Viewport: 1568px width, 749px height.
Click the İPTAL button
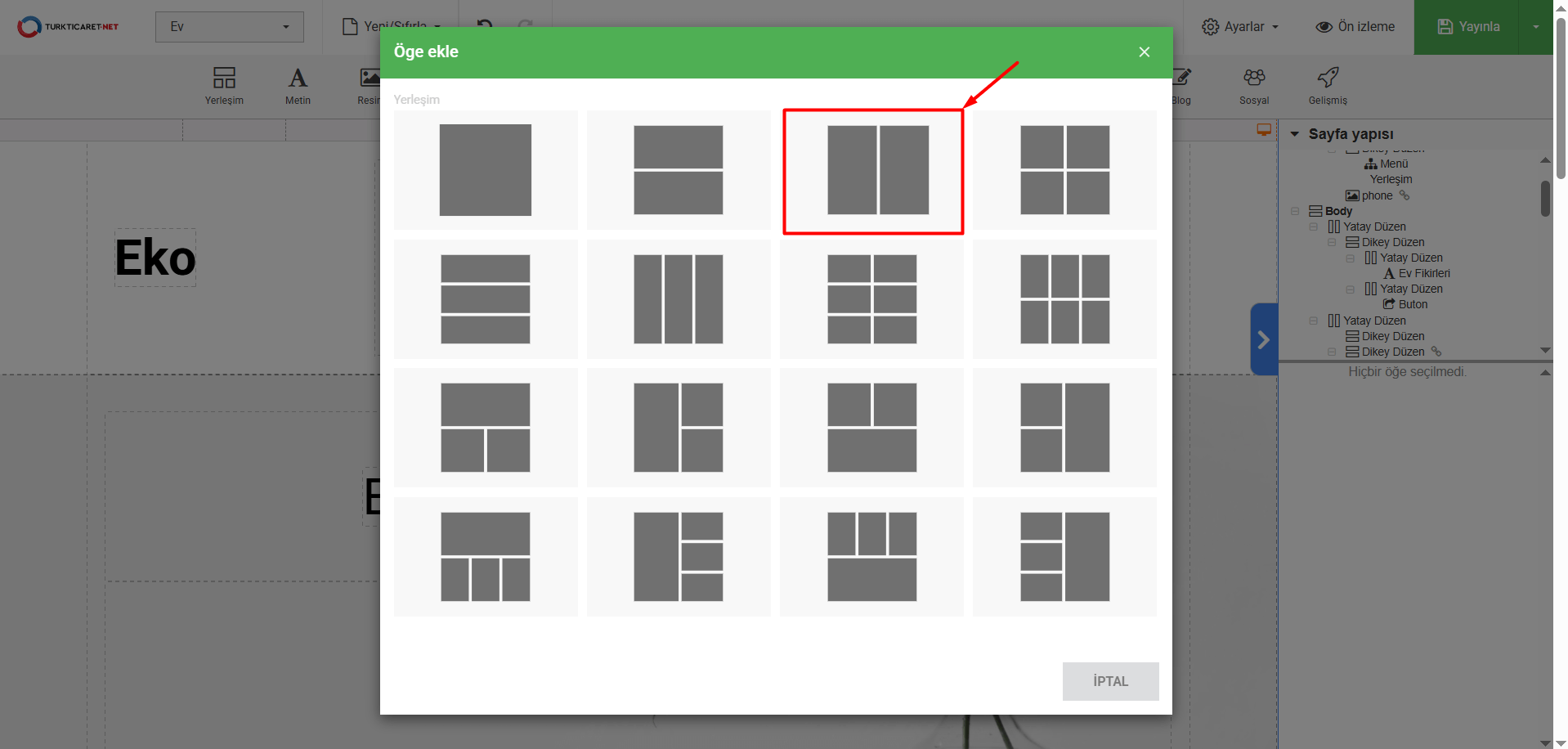point(1109,681)
